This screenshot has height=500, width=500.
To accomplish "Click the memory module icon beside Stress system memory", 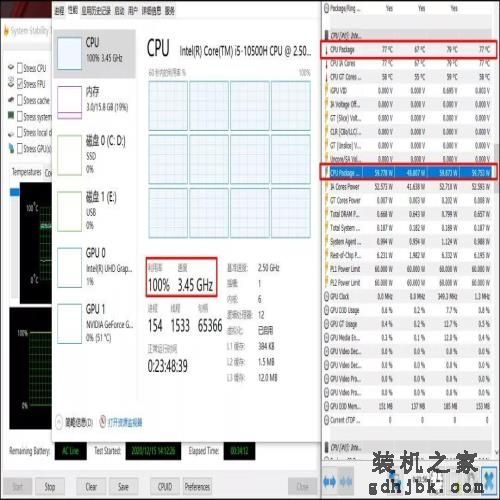I will point(11,115).
